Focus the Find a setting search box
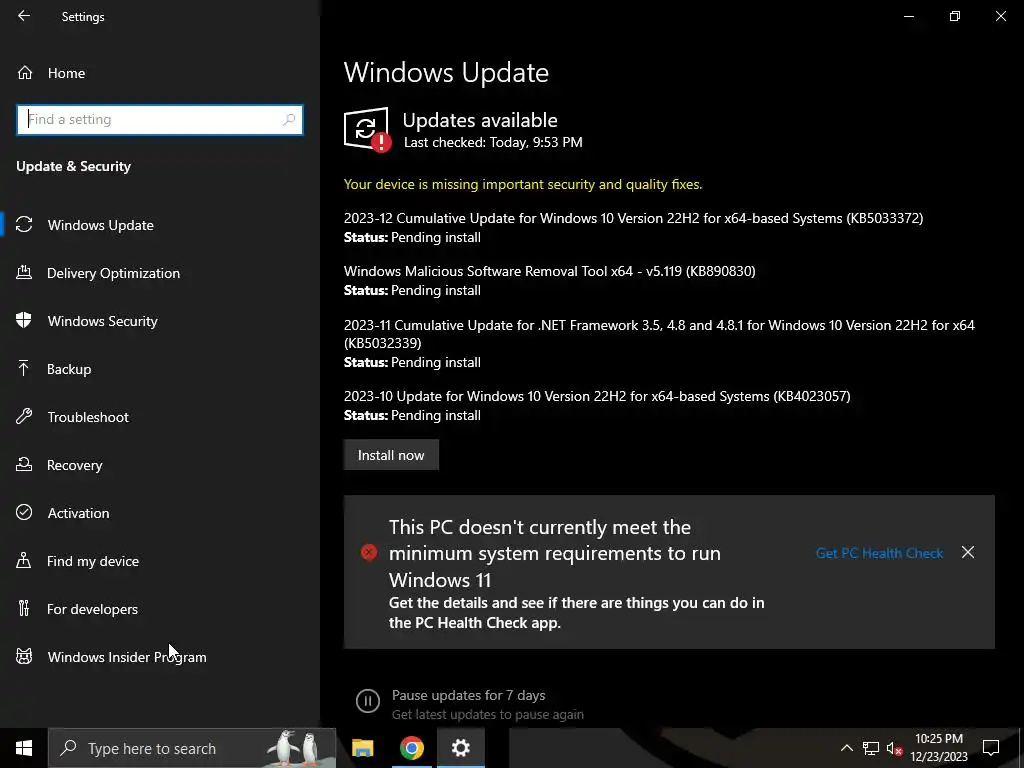 (x=160, y=120)
